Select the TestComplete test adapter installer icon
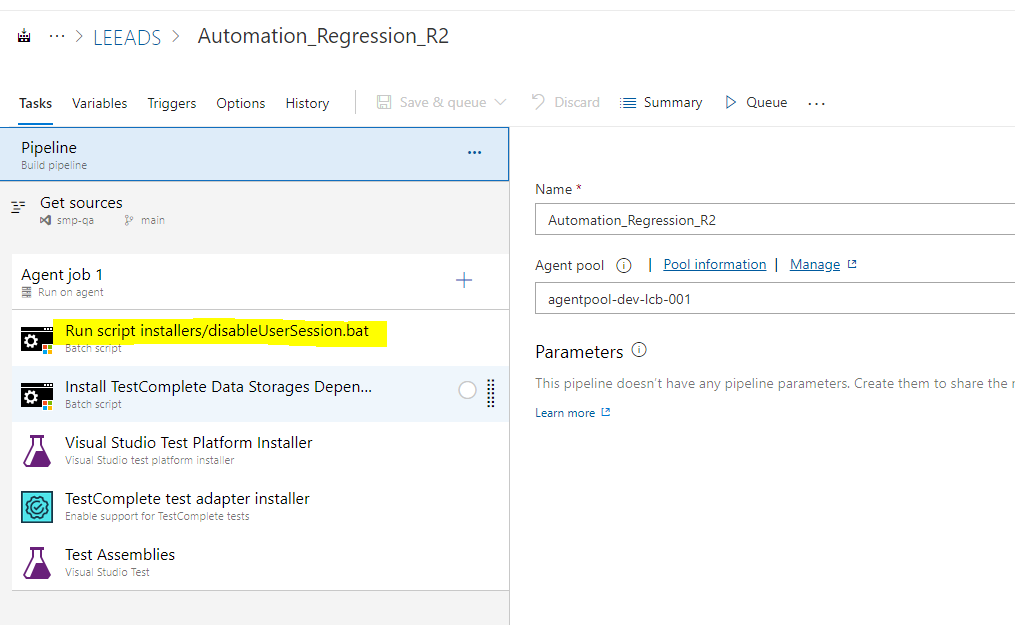 coord(37,506)
